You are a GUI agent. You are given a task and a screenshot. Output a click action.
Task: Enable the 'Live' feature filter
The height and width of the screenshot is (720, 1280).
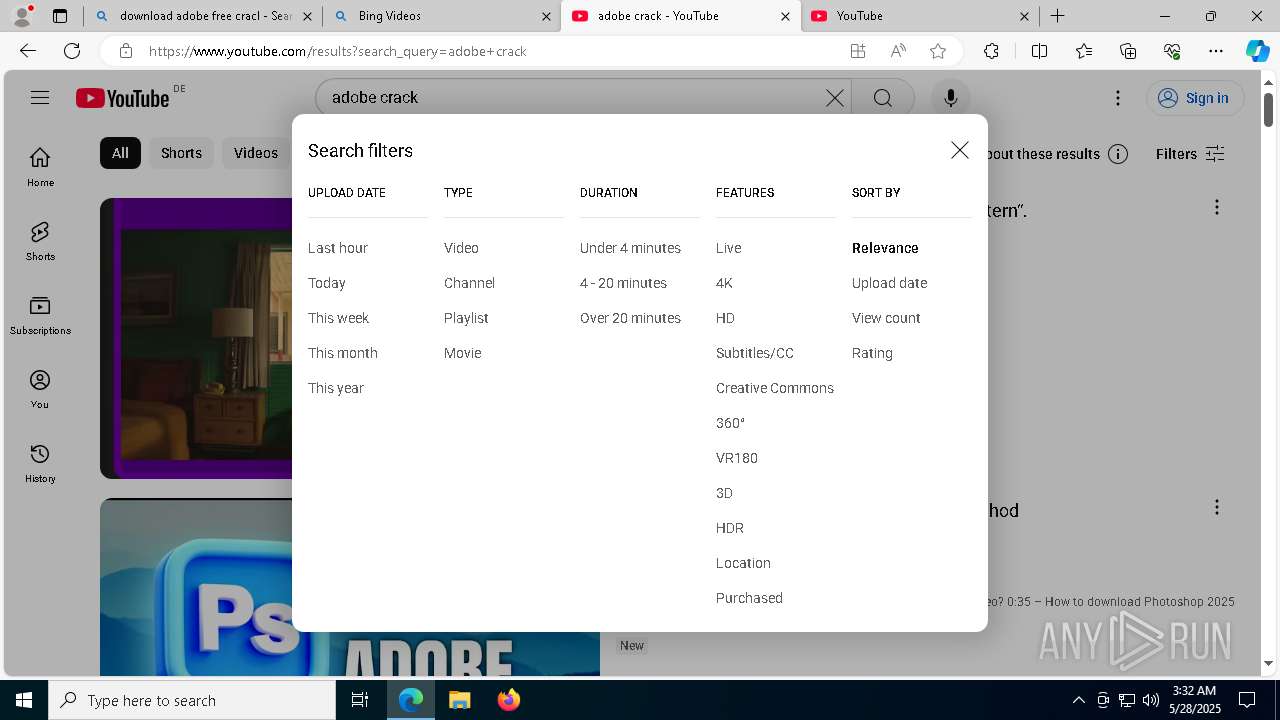(x=728, y=248)
